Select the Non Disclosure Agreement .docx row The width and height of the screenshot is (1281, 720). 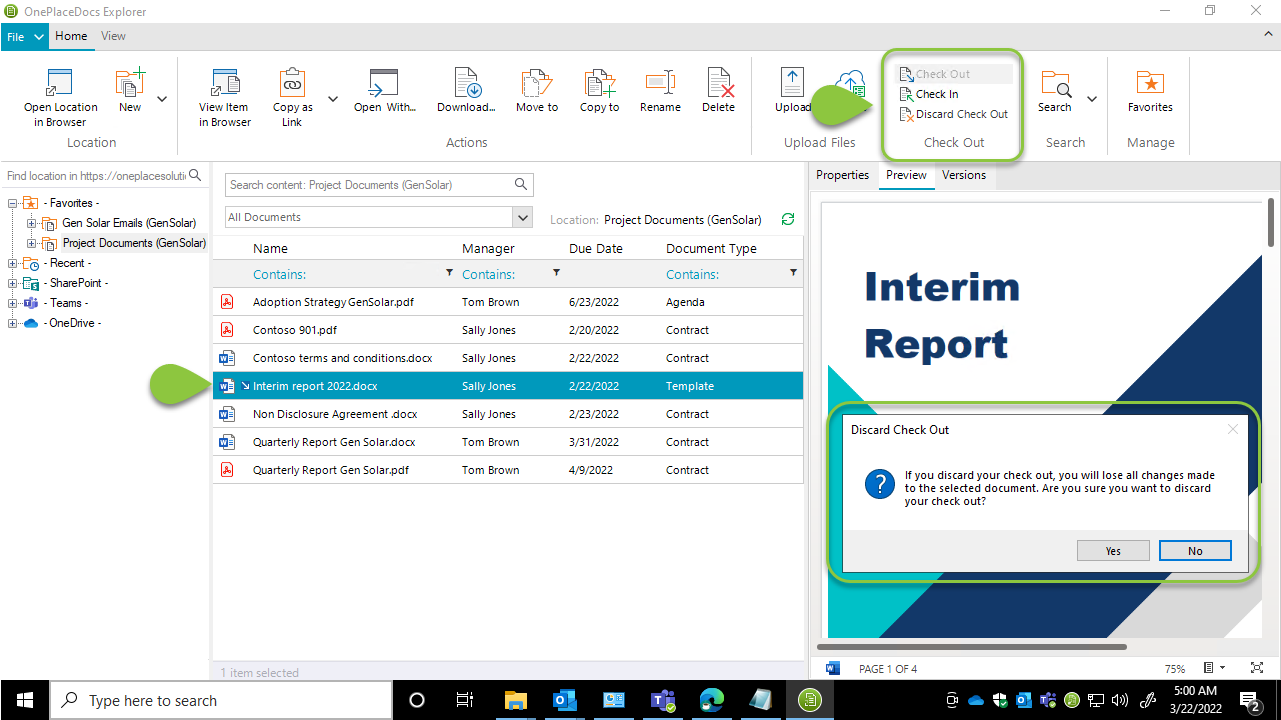click(508, 414)
